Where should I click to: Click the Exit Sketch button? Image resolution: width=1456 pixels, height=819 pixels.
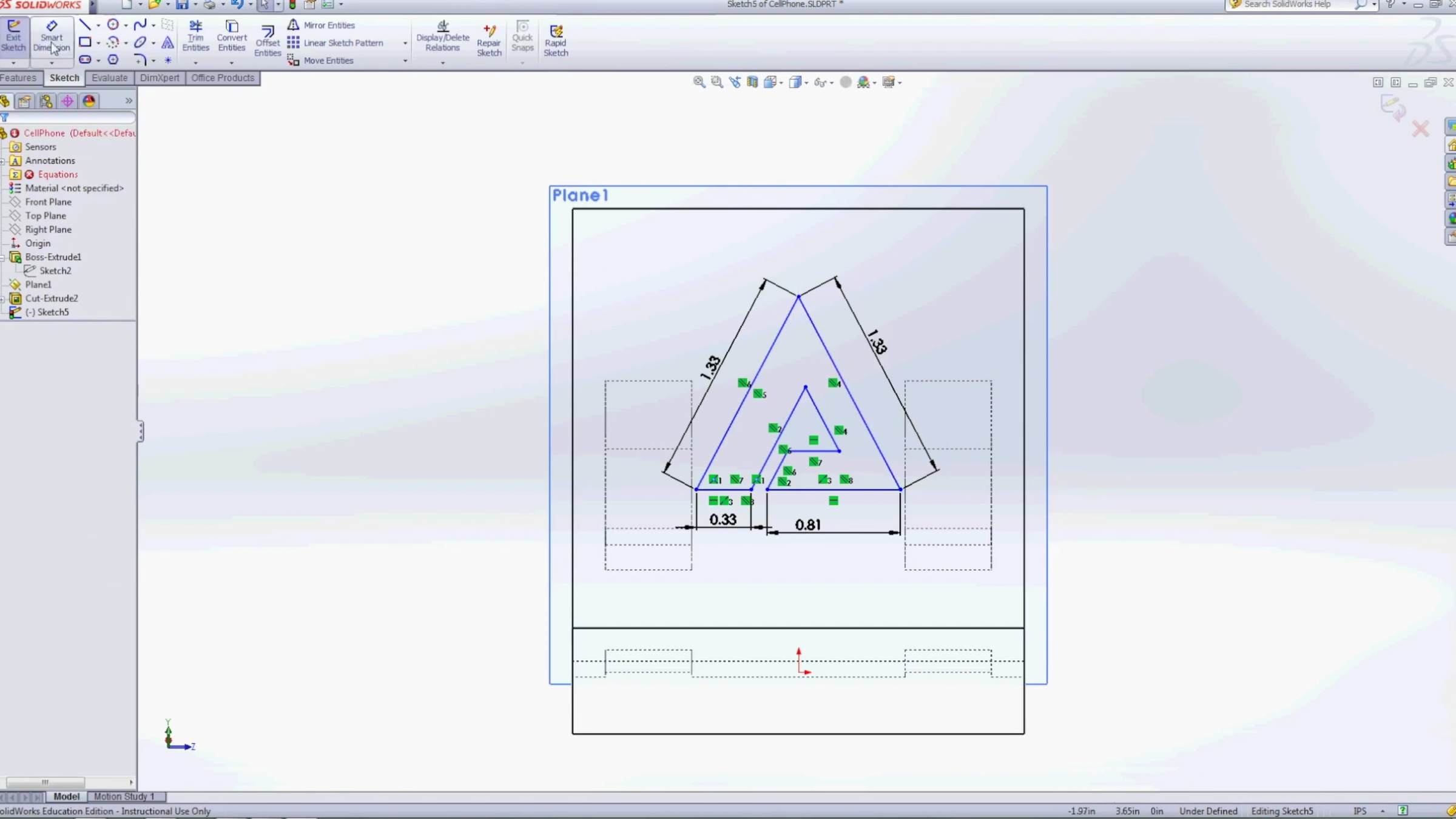coord(13,36)
